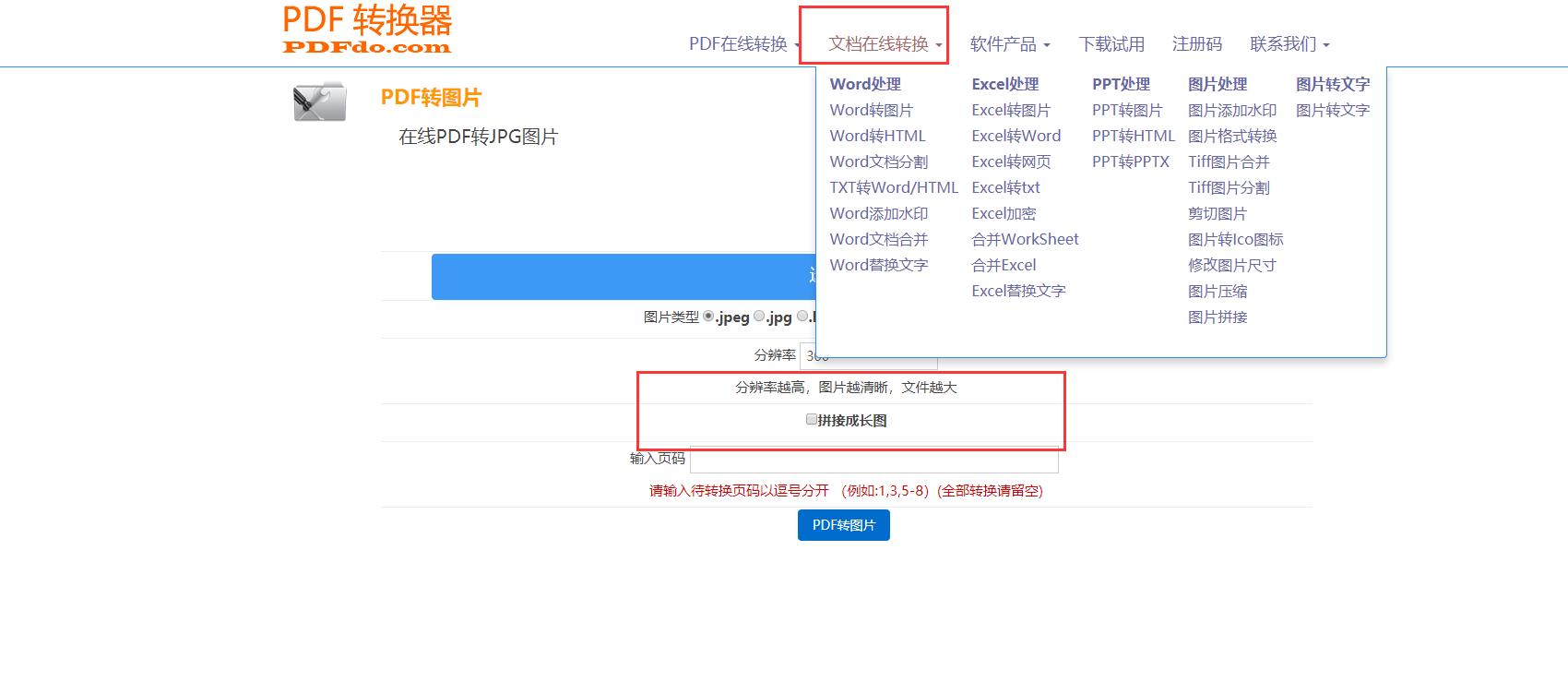Select TXT转Word/HTML menu entry

click(894, 187)
